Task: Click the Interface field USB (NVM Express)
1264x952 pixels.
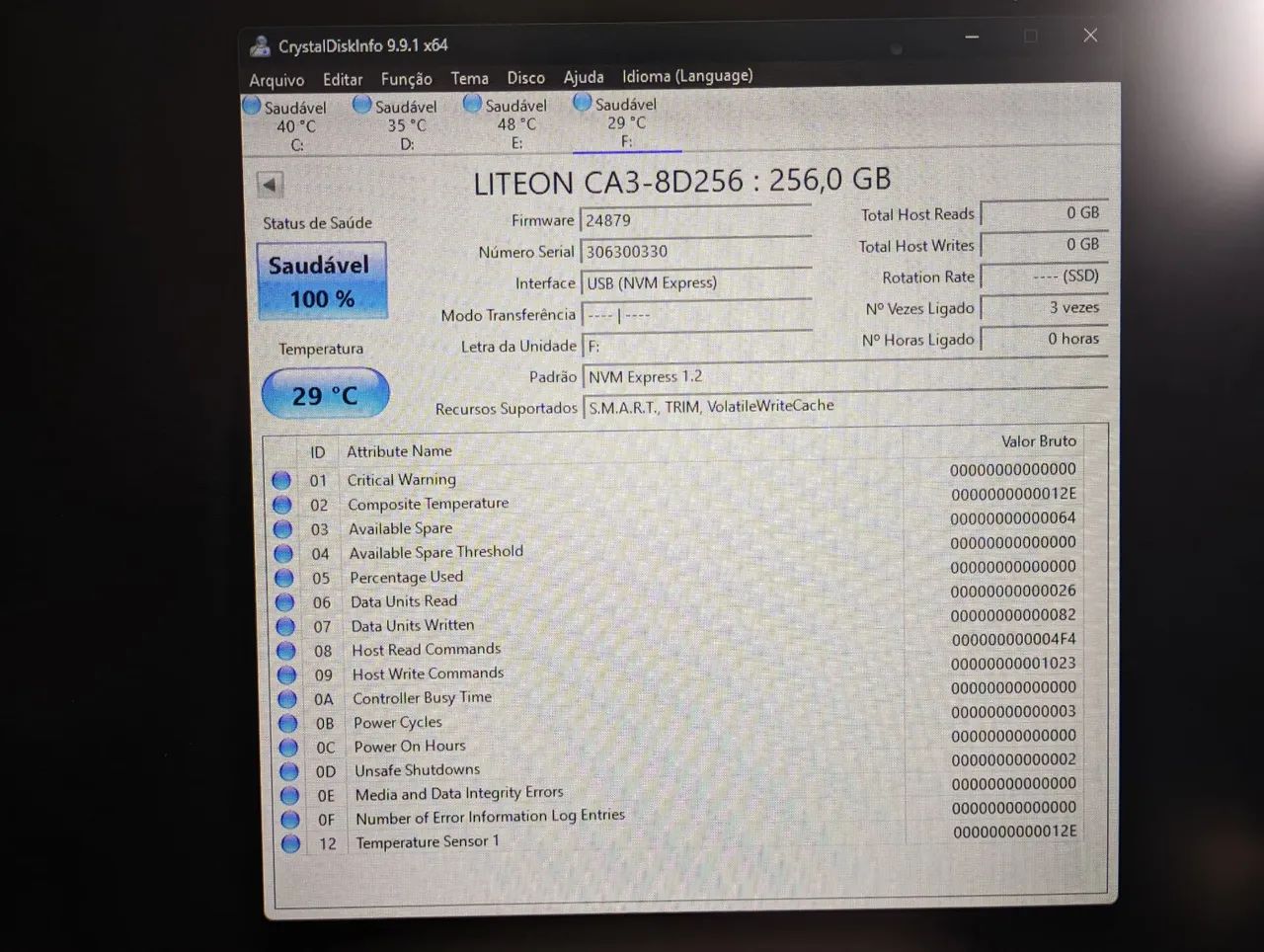Action: [x=696, y=283]
